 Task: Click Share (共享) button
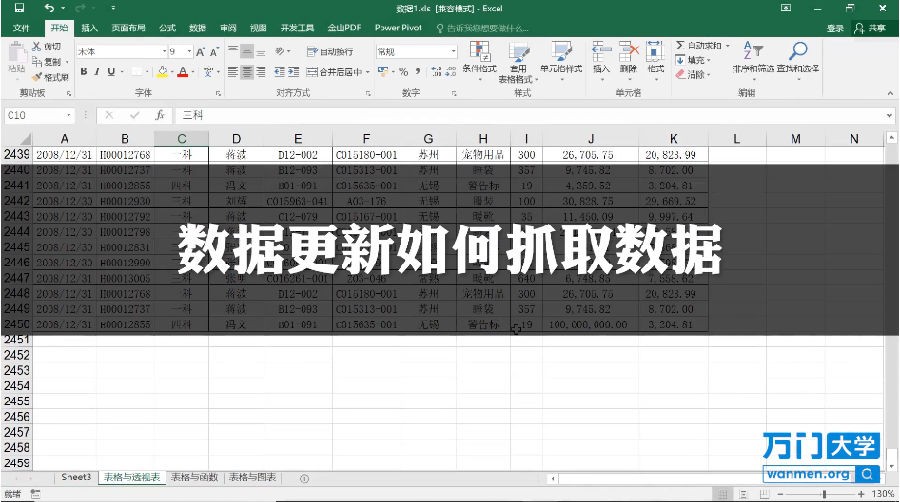[870, 28]
